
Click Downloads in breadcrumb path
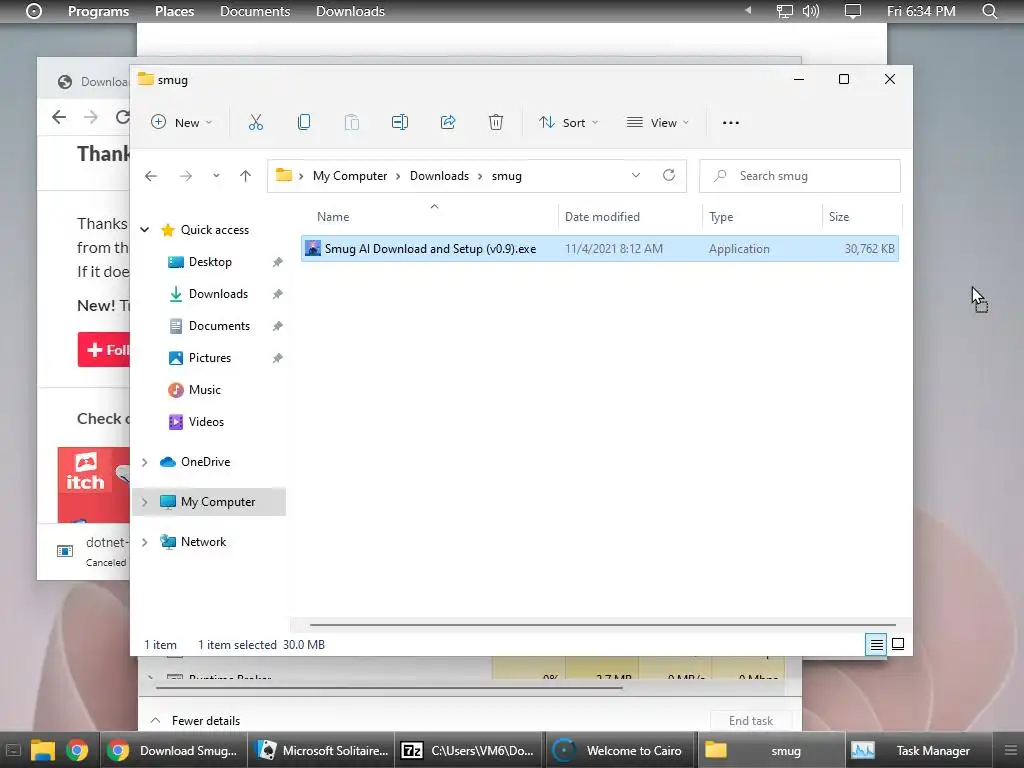pos(440,176)
